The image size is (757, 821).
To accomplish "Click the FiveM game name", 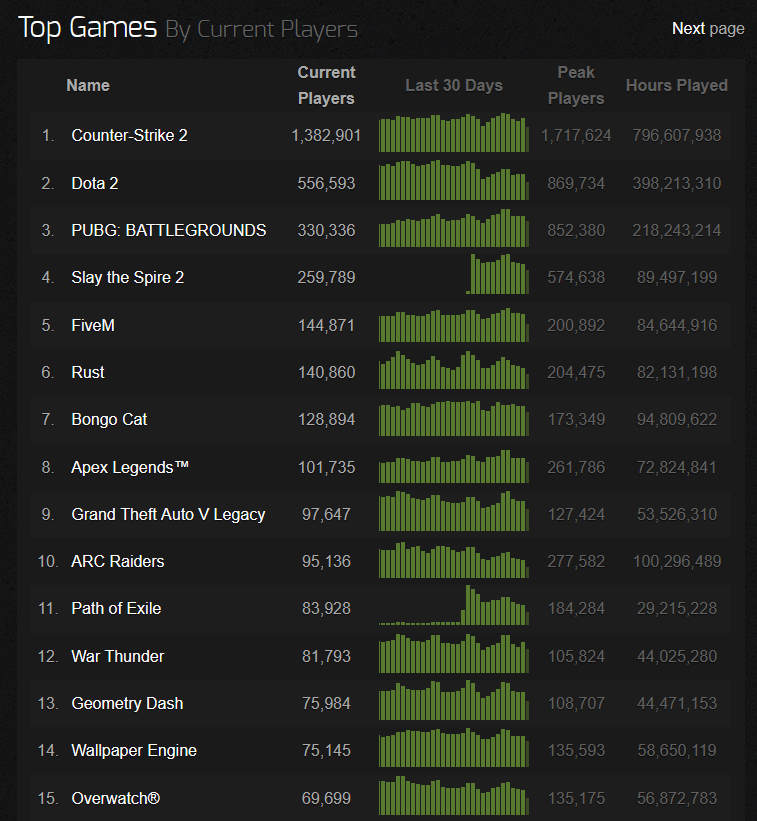I will 93,325.
